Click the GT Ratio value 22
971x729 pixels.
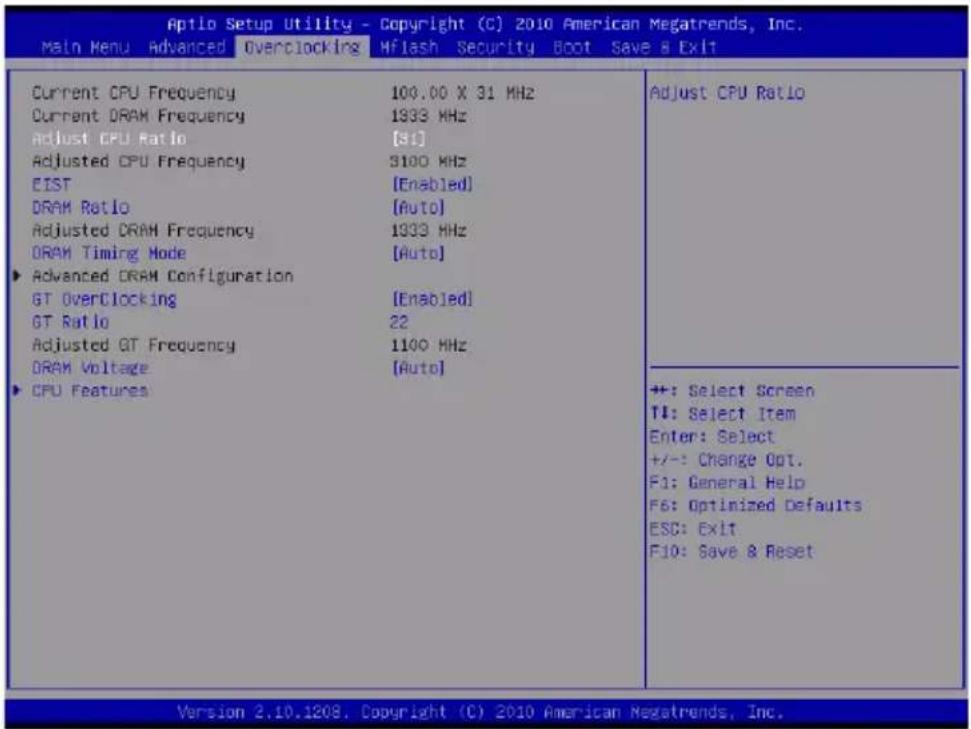click(399, 322)
